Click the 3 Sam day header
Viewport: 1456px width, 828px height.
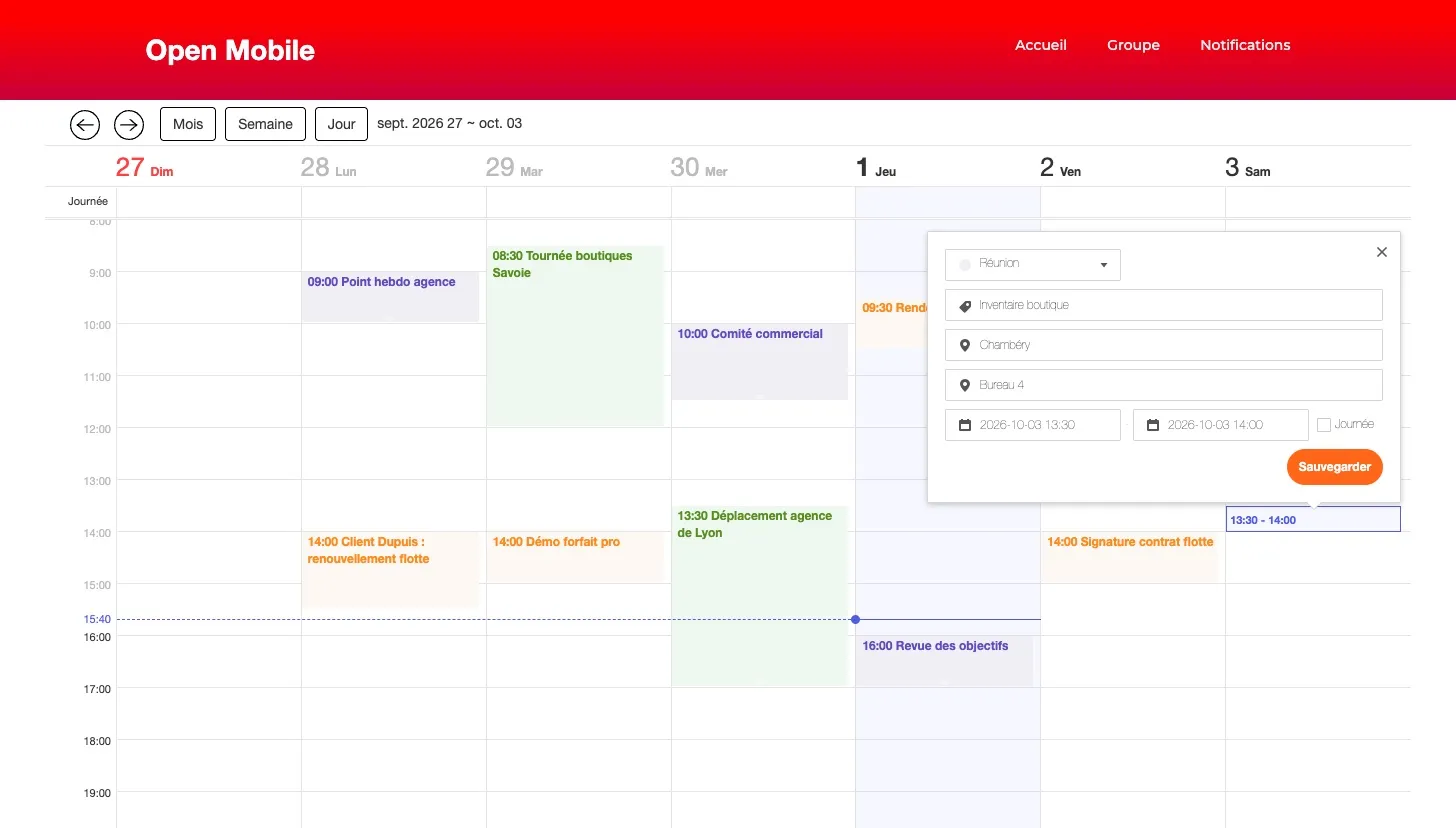click(1248, 167)
